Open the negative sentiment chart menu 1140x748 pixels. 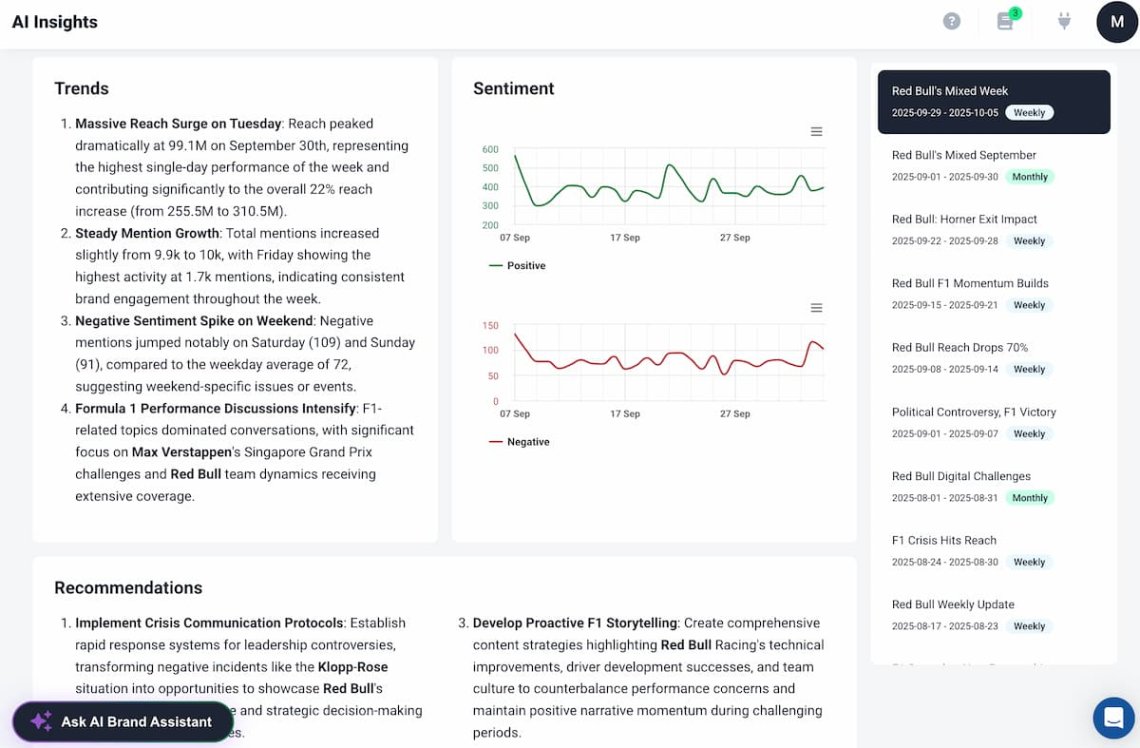tap(816, 308)
